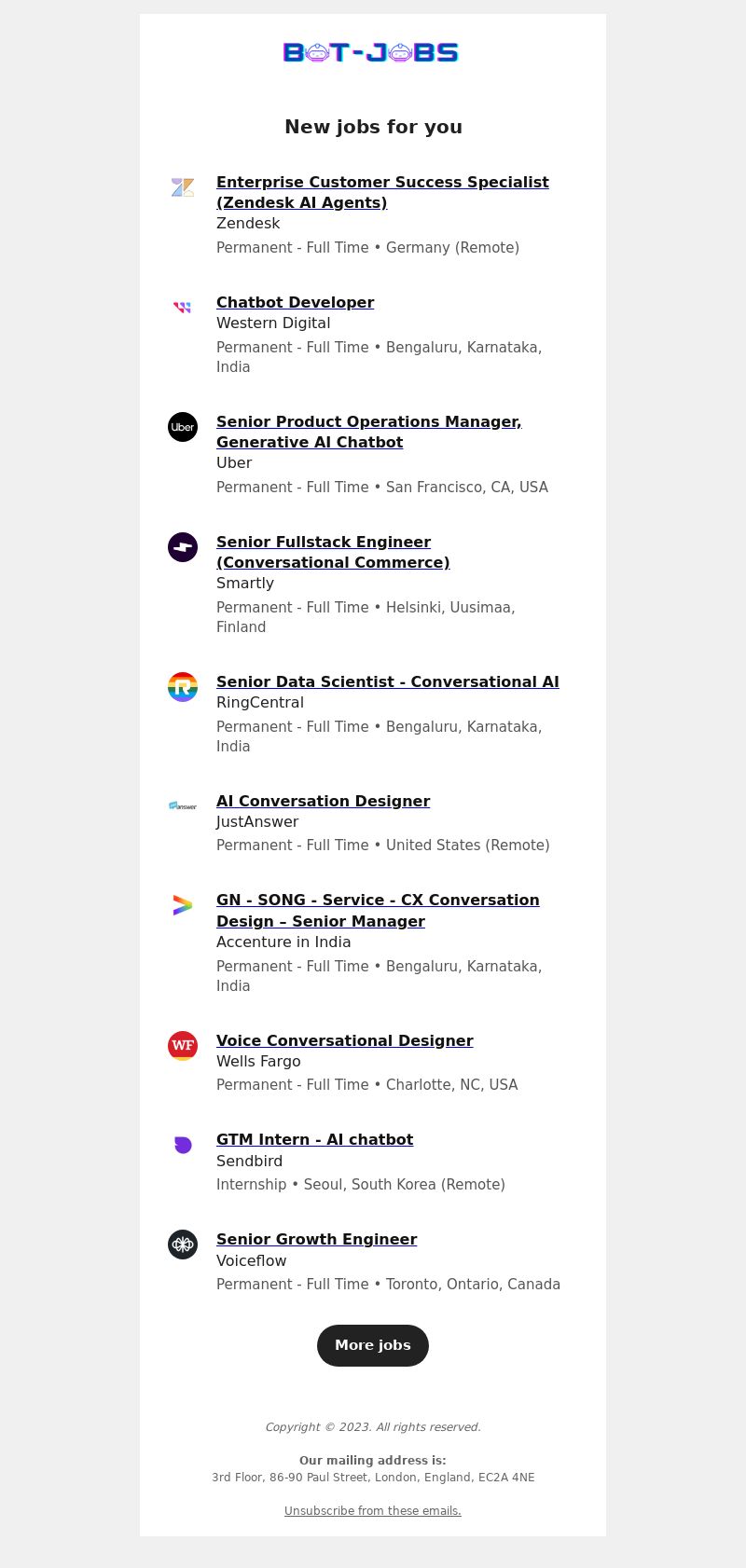746x1568 pixels.
Task: Open the Chatbot Developer job listing
Action: (295, 302)
